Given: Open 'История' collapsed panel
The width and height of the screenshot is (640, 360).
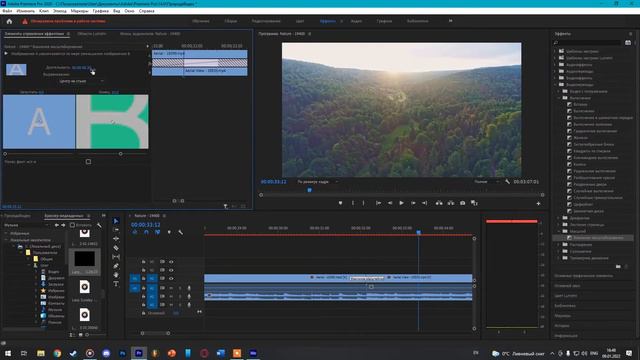Looking at the screenshot, I should 562,326.
